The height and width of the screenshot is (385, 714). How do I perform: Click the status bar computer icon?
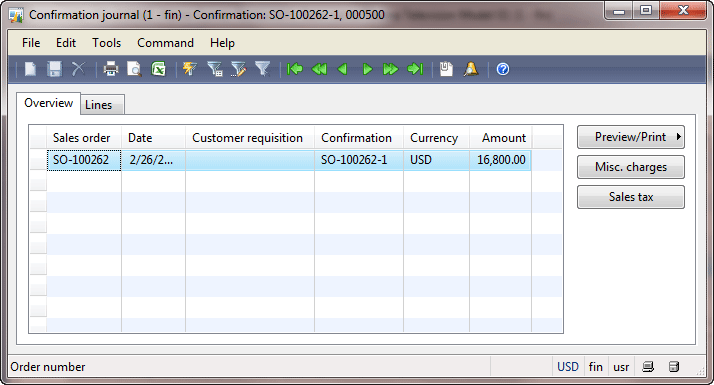tap(648, 367)
